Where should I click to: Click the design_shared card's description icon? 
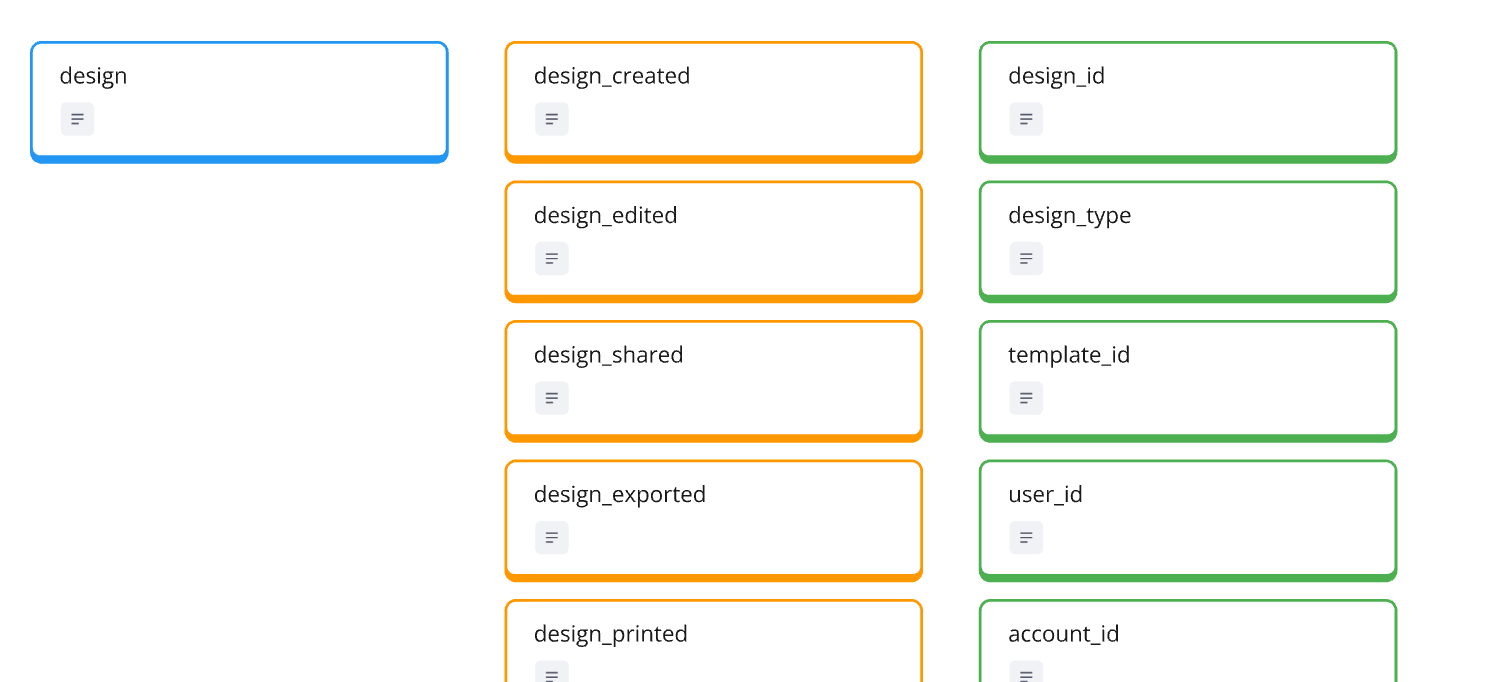tap(551, 398)
